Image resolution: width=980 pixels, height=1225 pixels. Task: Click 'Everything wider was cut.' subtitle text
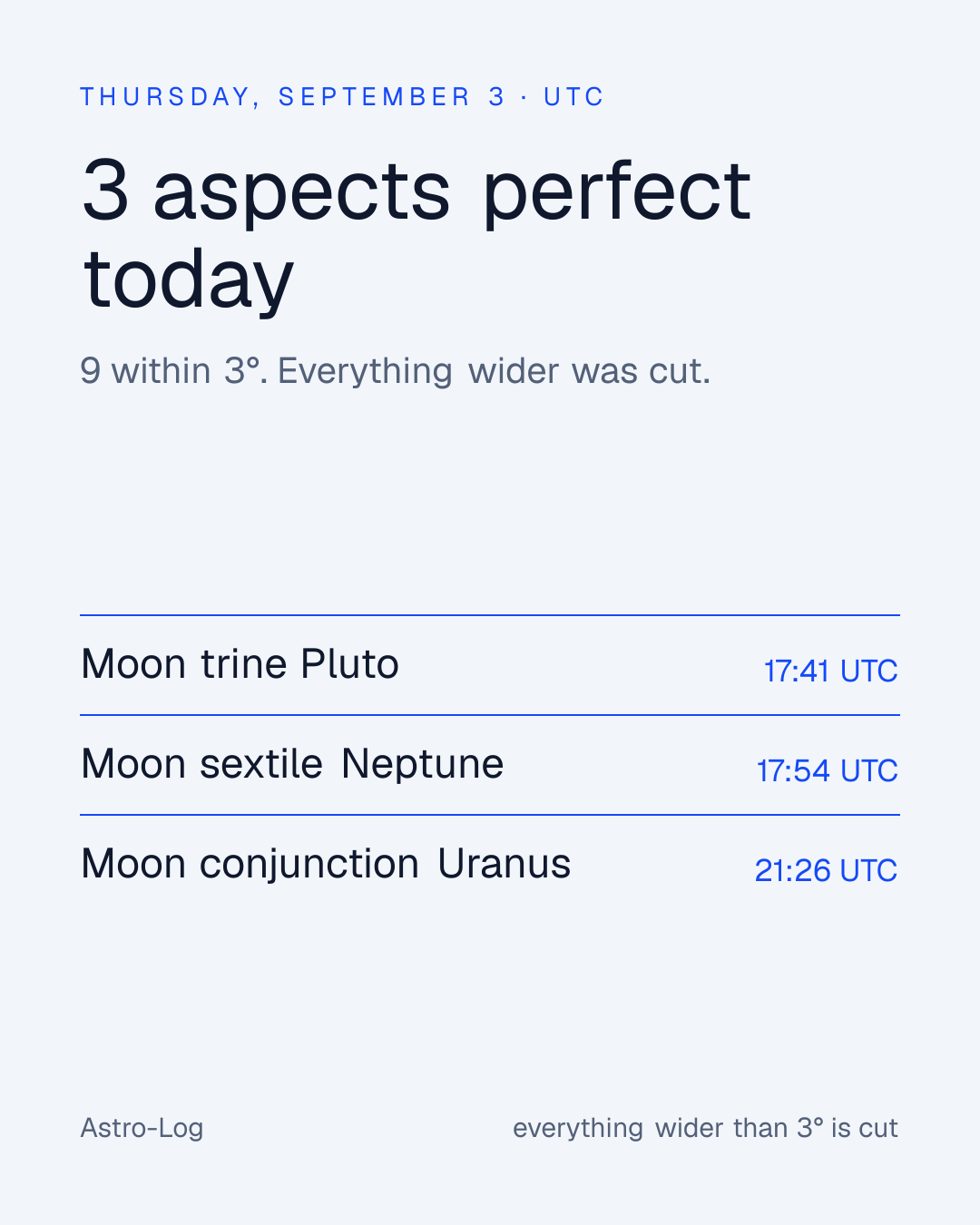494,371
